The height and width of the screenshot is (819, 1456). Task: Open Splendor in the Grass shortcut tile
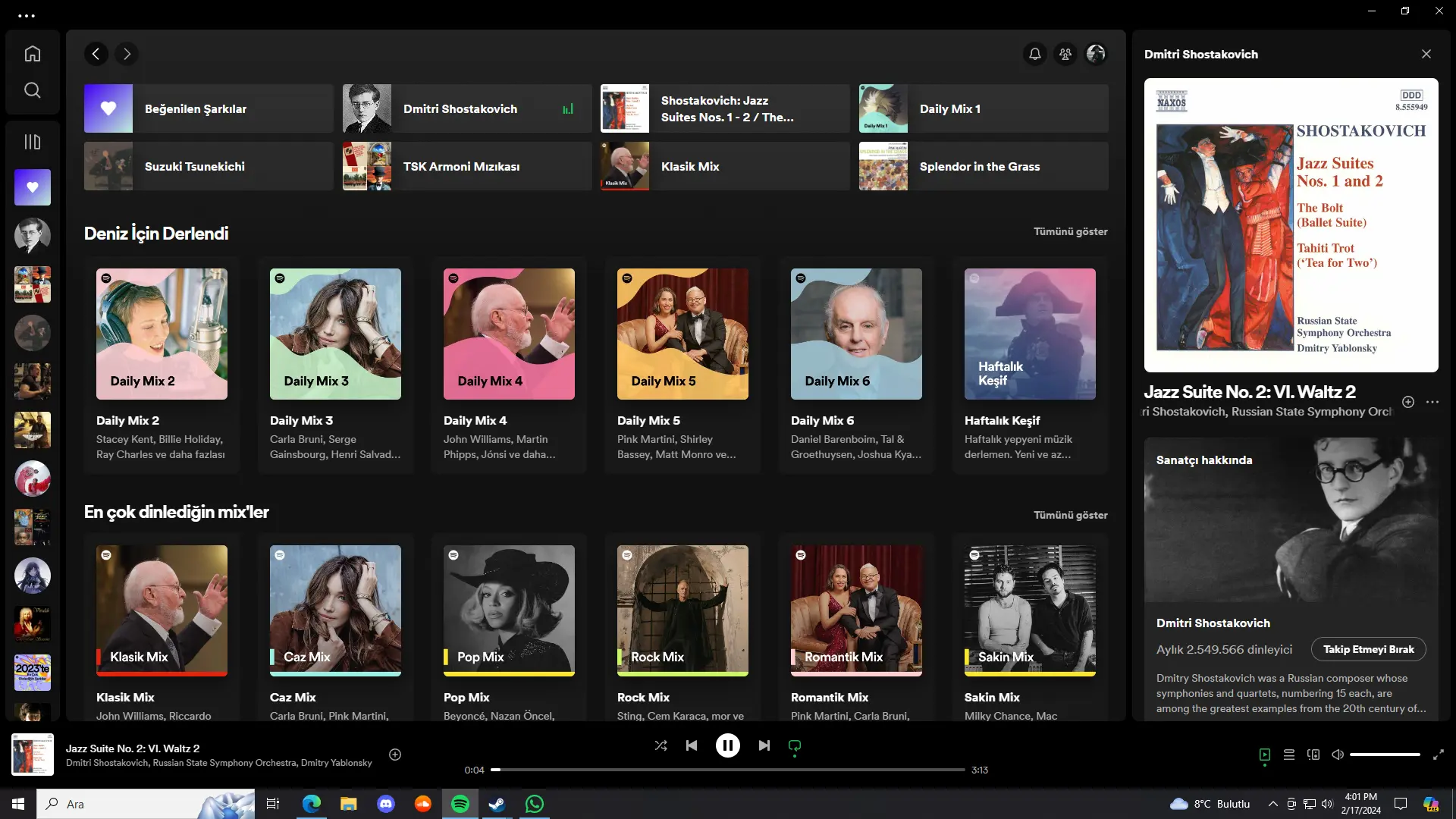[984, 166]
